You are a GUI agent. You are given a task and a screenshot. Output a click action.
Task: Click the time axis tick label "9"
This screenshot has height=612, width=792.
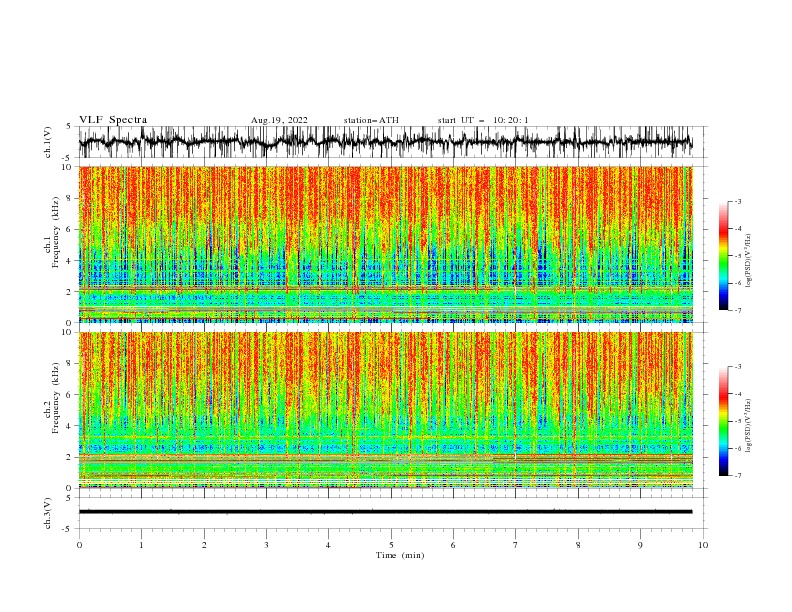[x=640, y=545]
